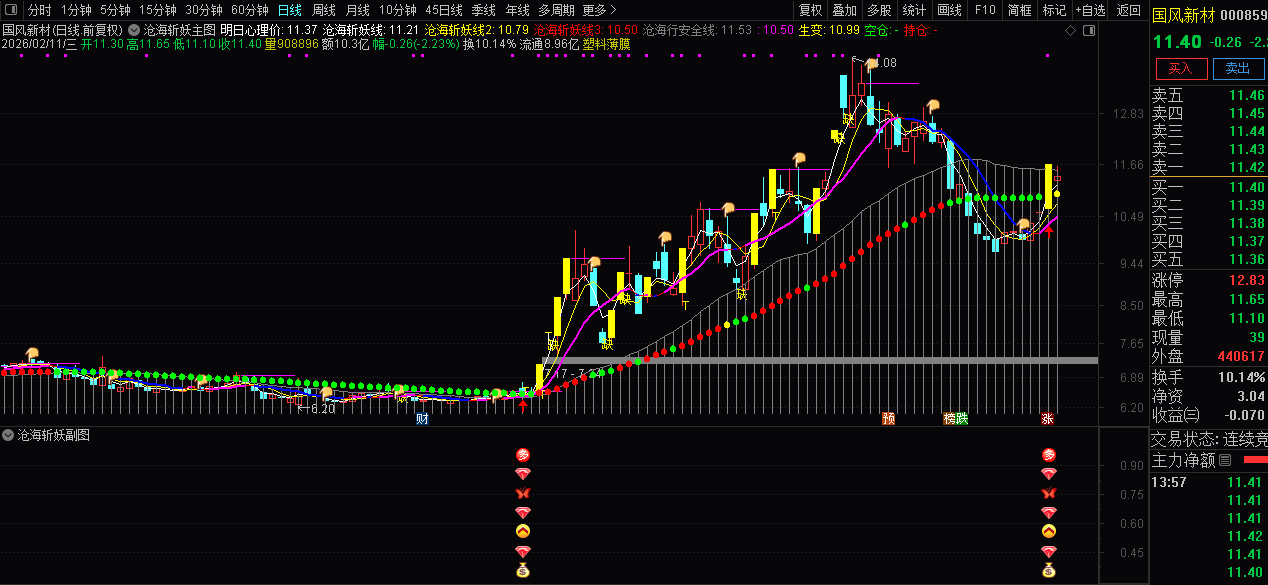Click the red 买入 buy button
The height and width of the screenshot is (585, 1268).
pyautogui.click(x=1181, y=68)
